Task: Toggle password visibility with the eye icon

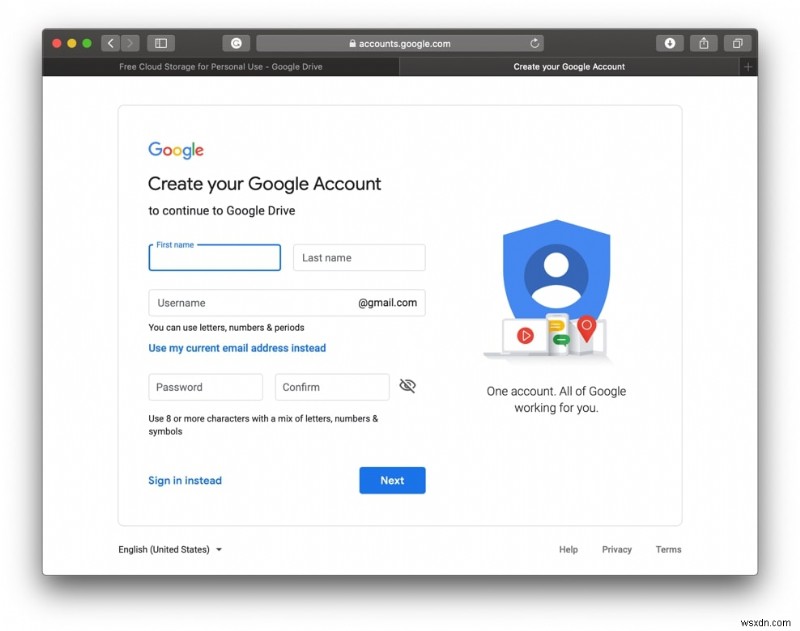Action: (x=407, y=385)
